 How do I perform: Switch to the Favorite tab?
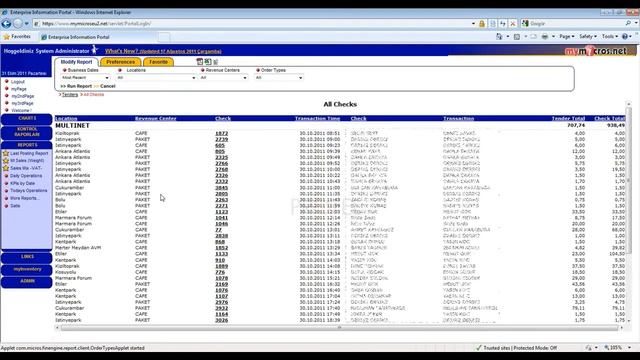tap(158, 62)
